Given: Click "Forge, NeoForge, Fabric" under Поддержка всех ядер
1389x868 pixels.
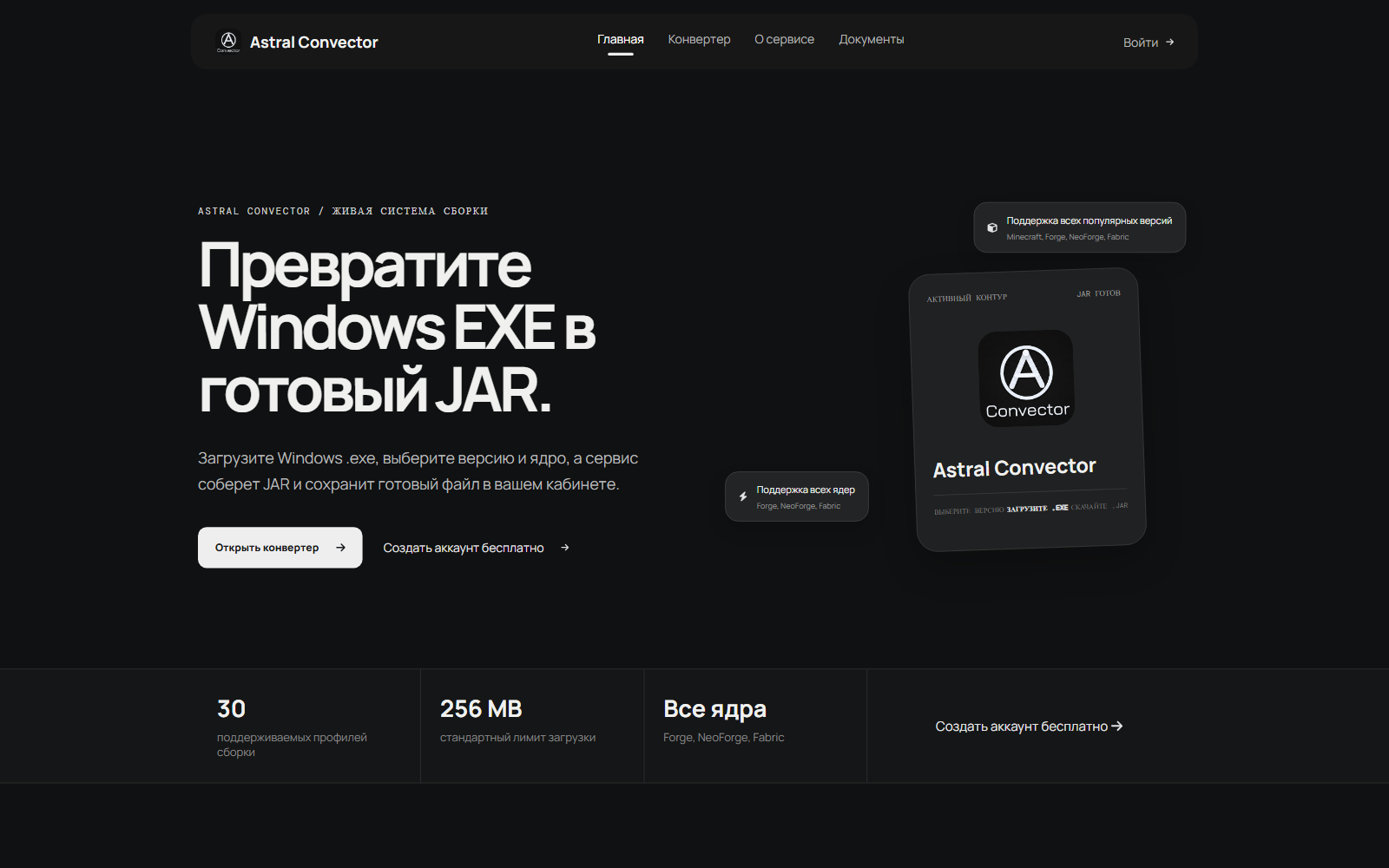Looking at the screenshot, I should click(799, 506).
